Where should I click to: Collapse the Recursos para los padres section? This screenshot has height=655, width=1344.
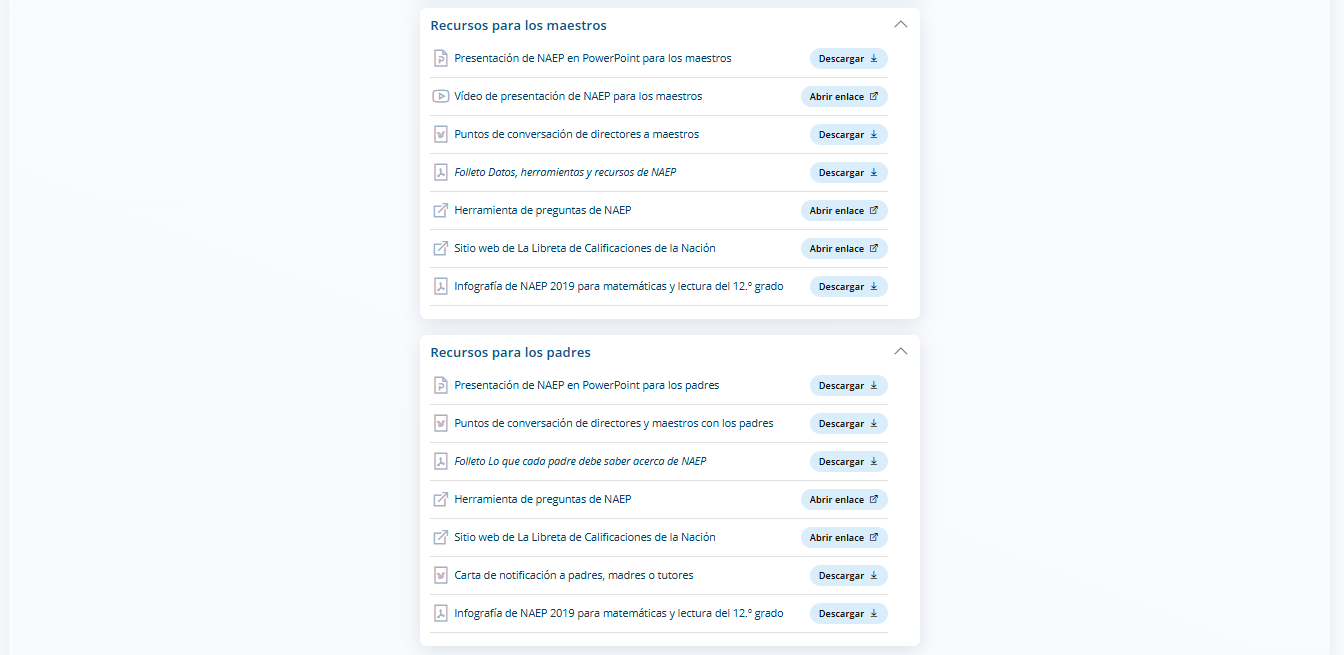[x=900, y=351]
